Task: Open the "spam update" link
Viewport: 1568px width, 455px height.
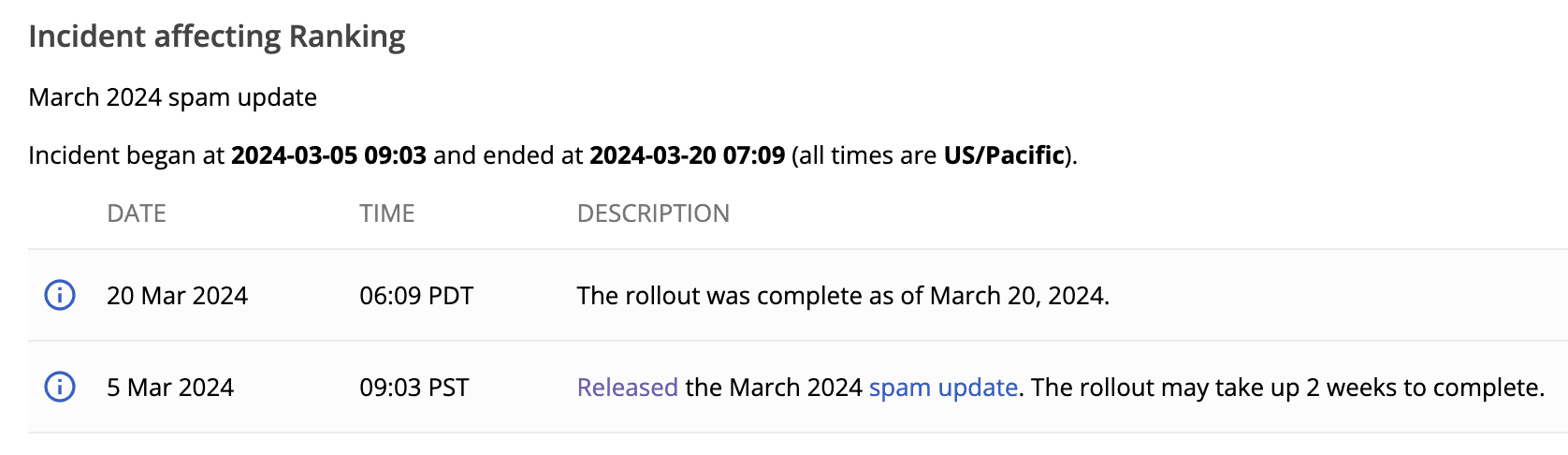Action: tap(943, 388)
